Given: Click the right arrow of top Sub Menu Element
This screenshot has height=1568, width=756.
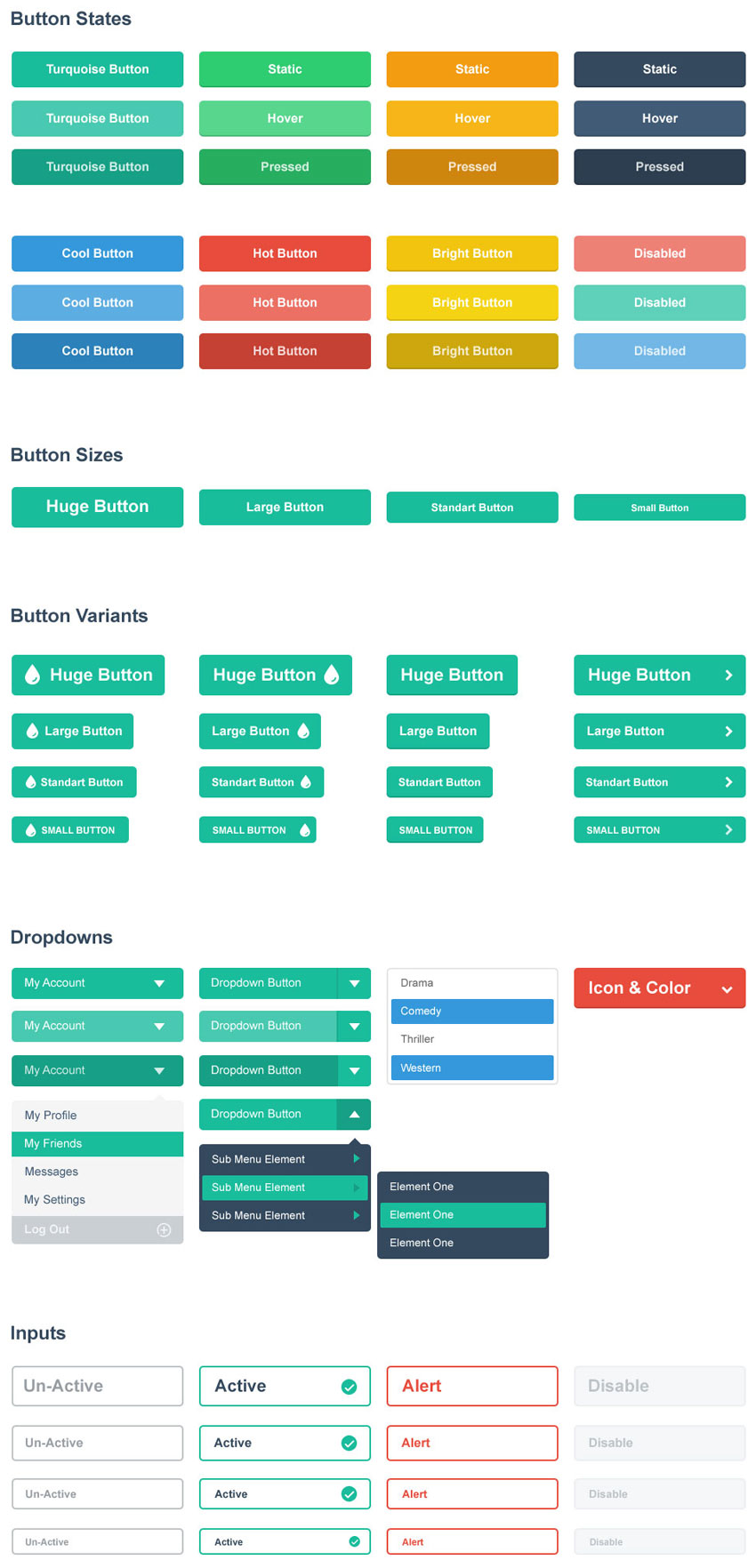Looking at the screenshot, I should coord(357,1158).
